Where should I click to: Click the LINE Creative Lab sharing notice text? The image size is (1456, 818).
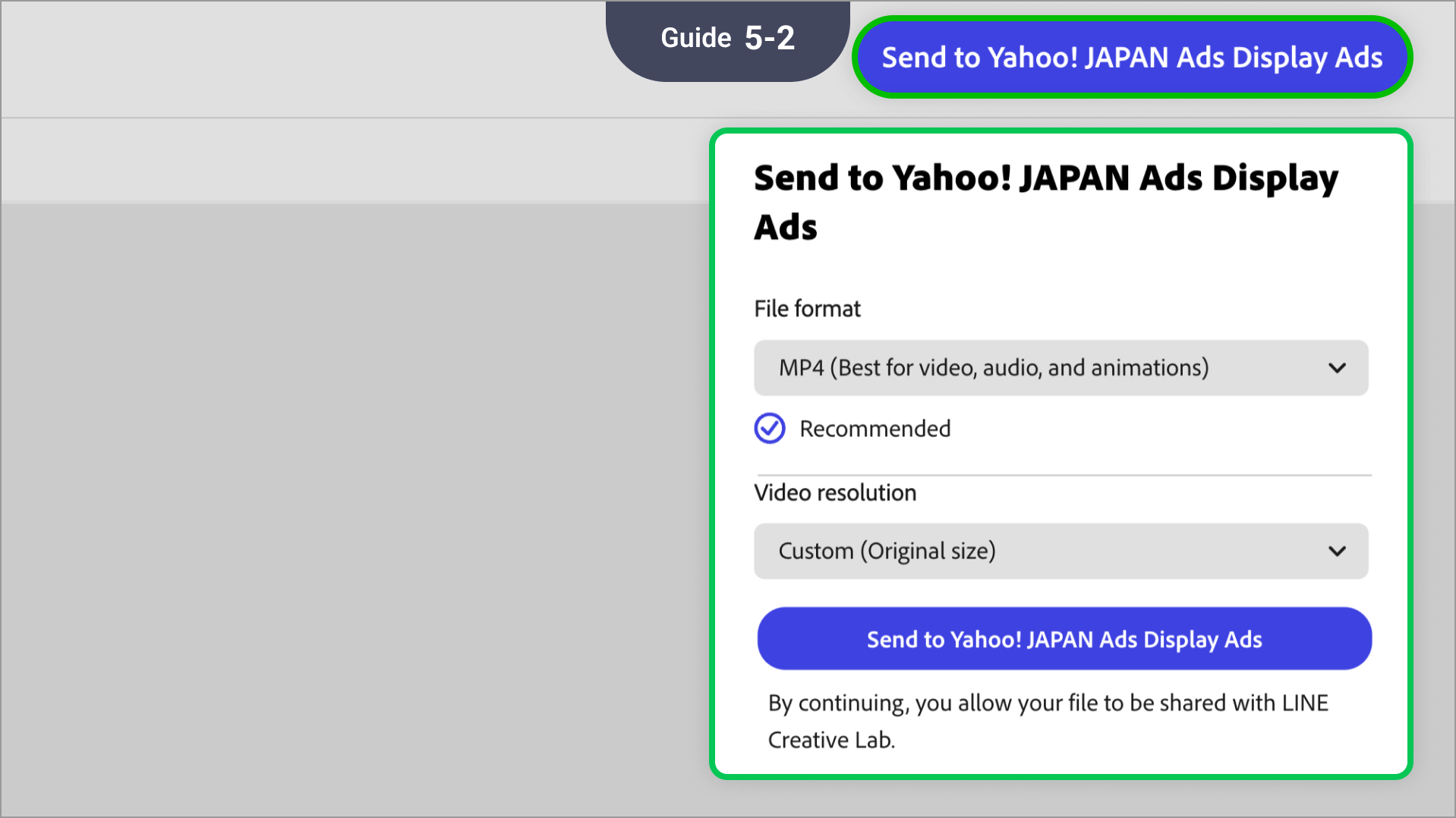pos(1048,721)
